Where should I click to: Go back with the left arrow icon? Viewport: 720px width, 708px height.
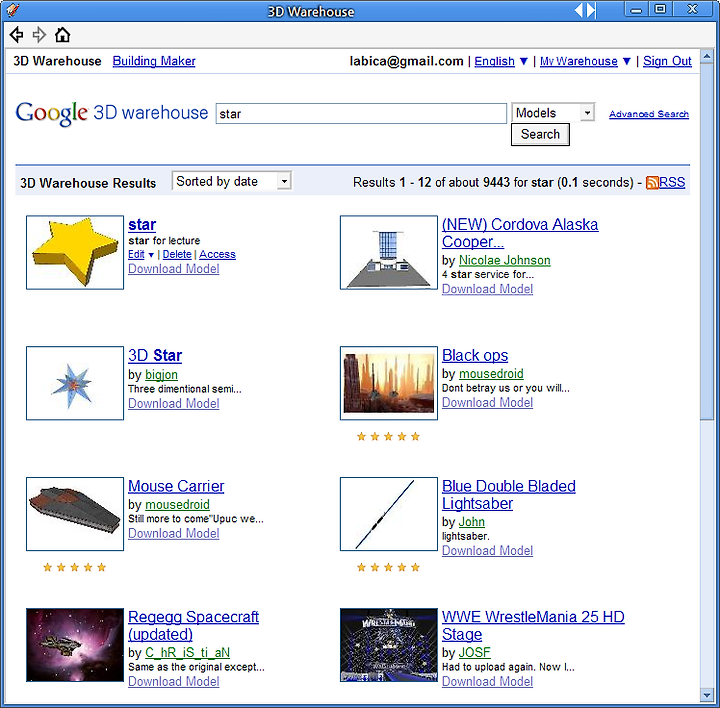(17, 34)
